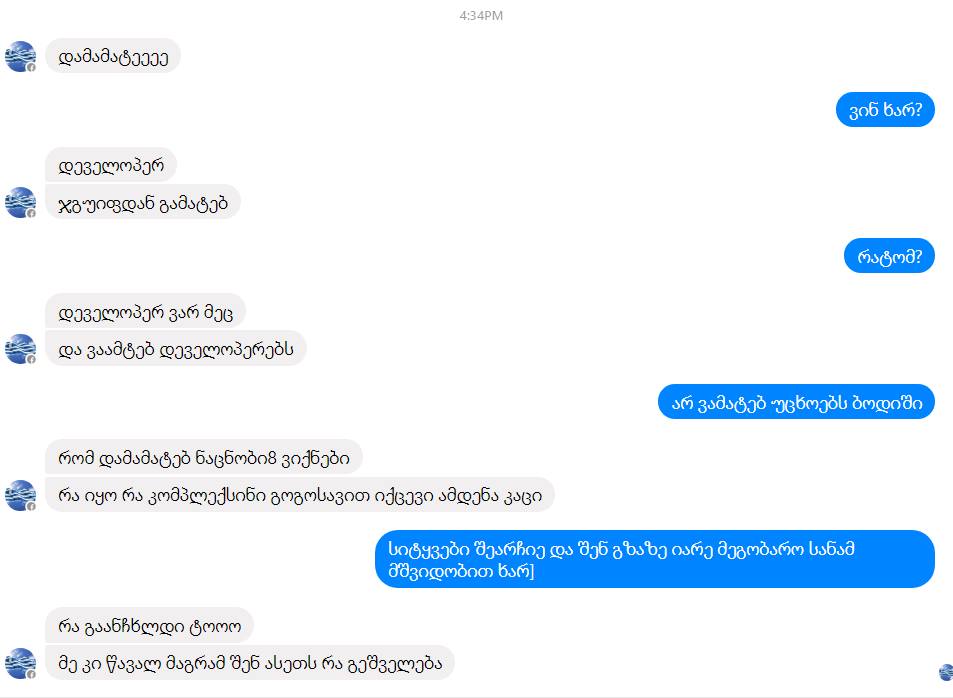Select the long blue 'სიტყვები შეარჩიე' message
This screenshot has height=698, width=953.
point(655,559)
